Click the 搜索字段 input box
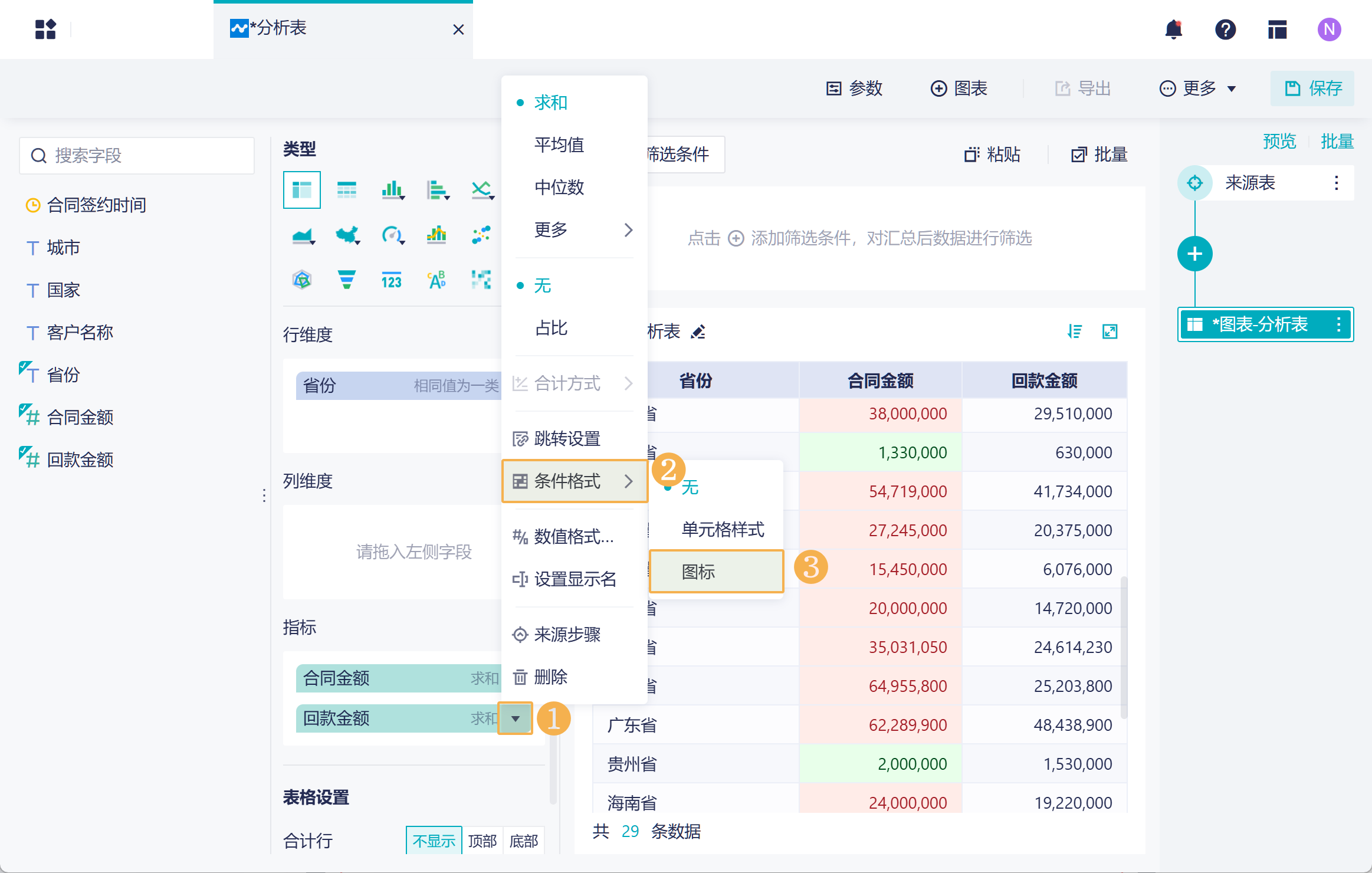Image resolution: width=1372 pixels, height=873 pixels. click(137, 156)
